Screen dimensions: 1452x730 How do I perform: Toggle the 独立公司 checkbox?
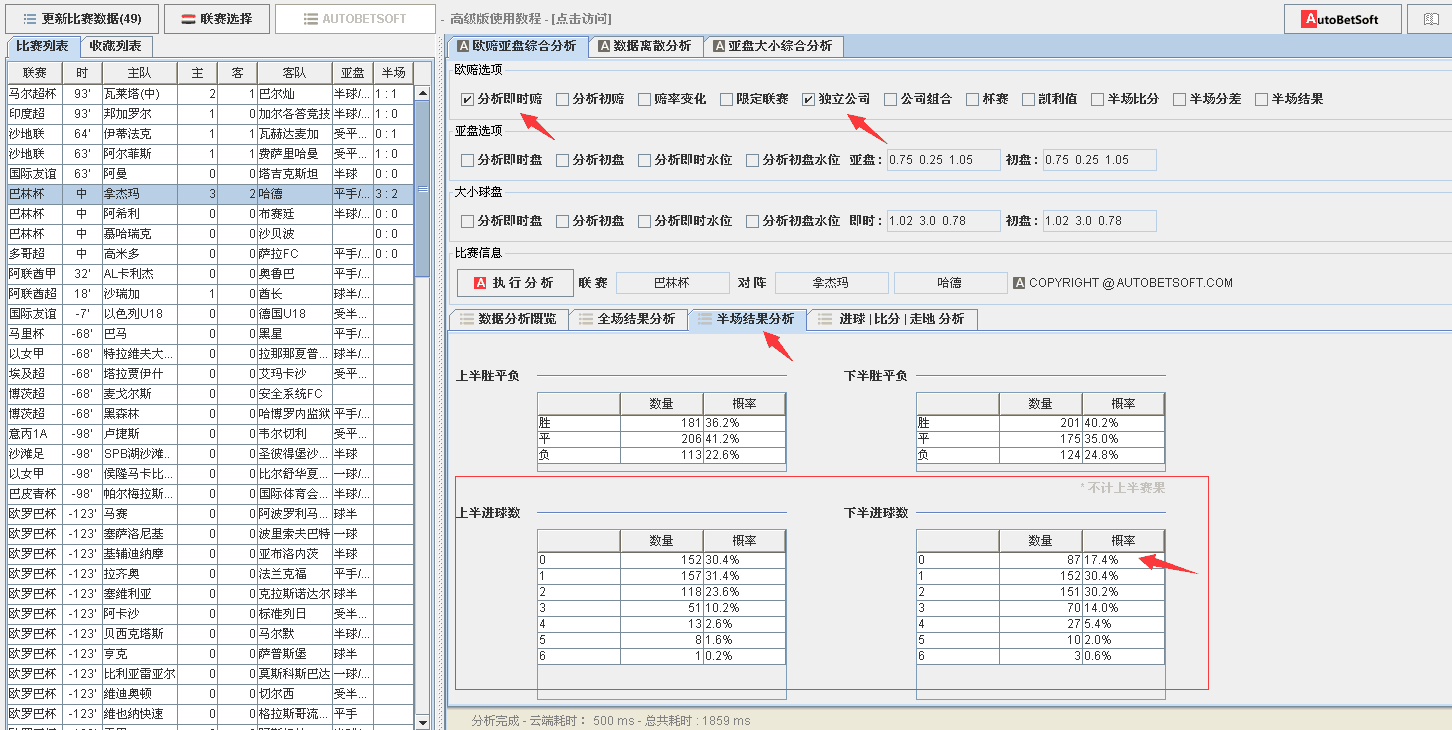[x=808, y=99]
